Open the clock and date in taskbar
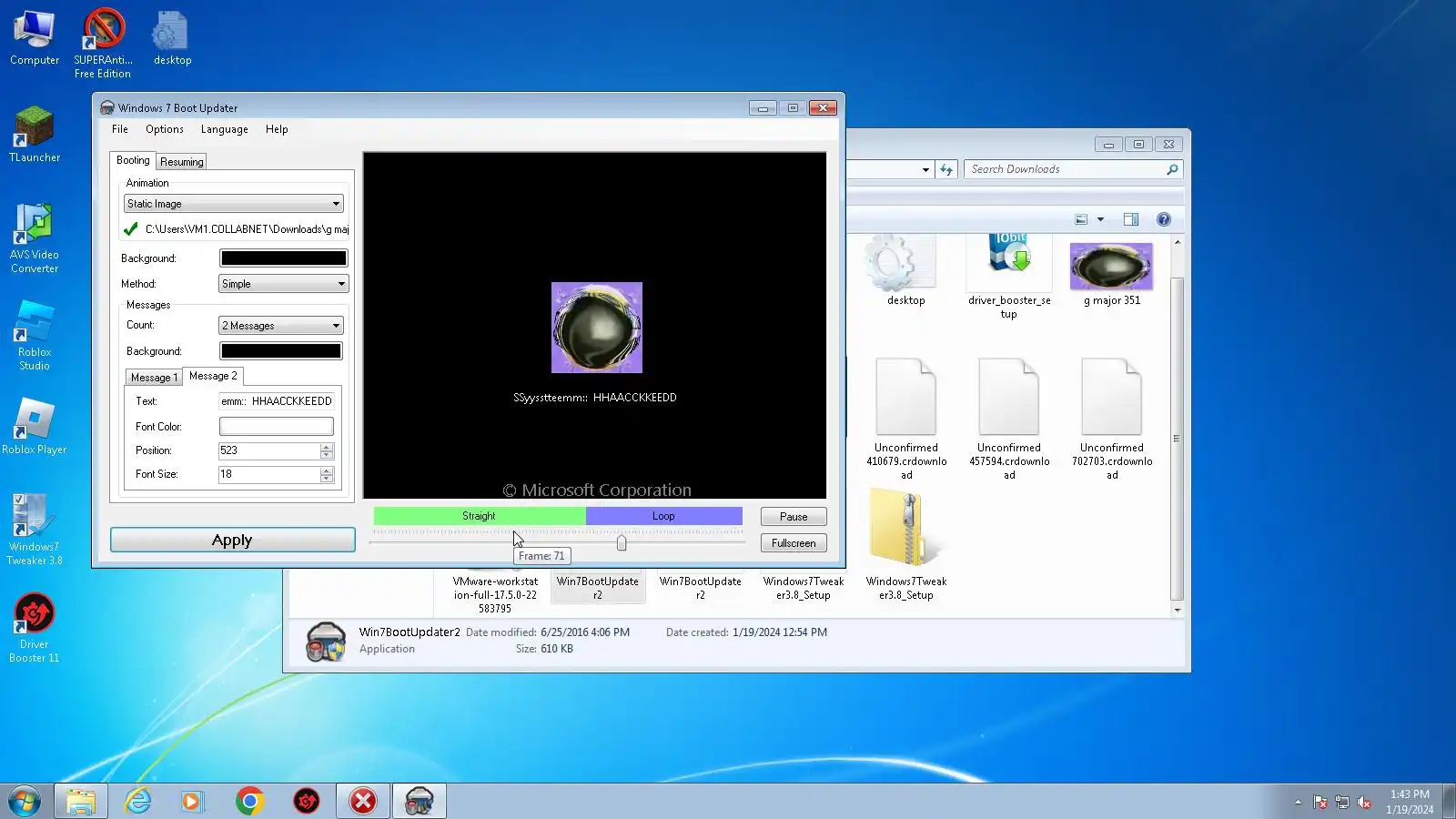Image resolution: width=1456 pixels, height=819 pixels. (x=1410, y=802)
